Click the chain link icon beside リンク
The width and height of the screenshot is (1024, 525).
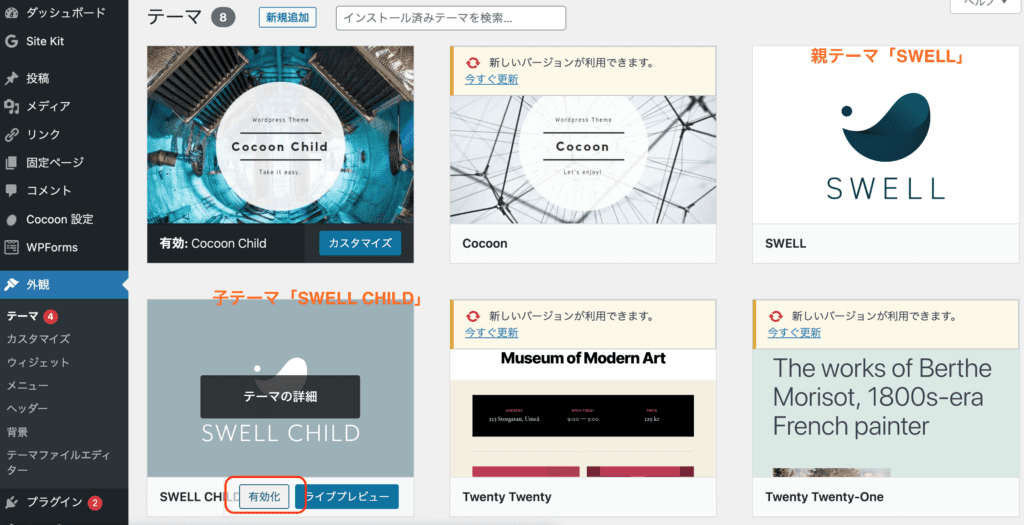11,135
